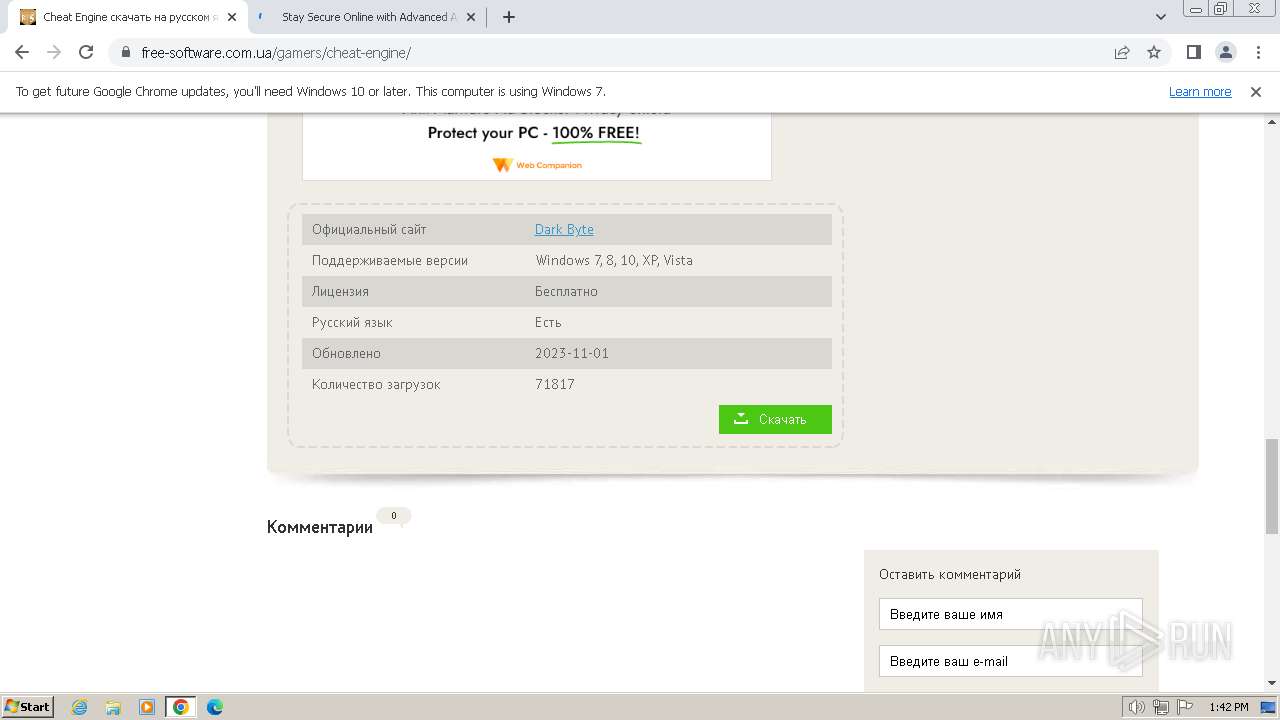Select the Бесплатно license value
The height and width of the screenshot is (720, 1280).
click(566, 292)
